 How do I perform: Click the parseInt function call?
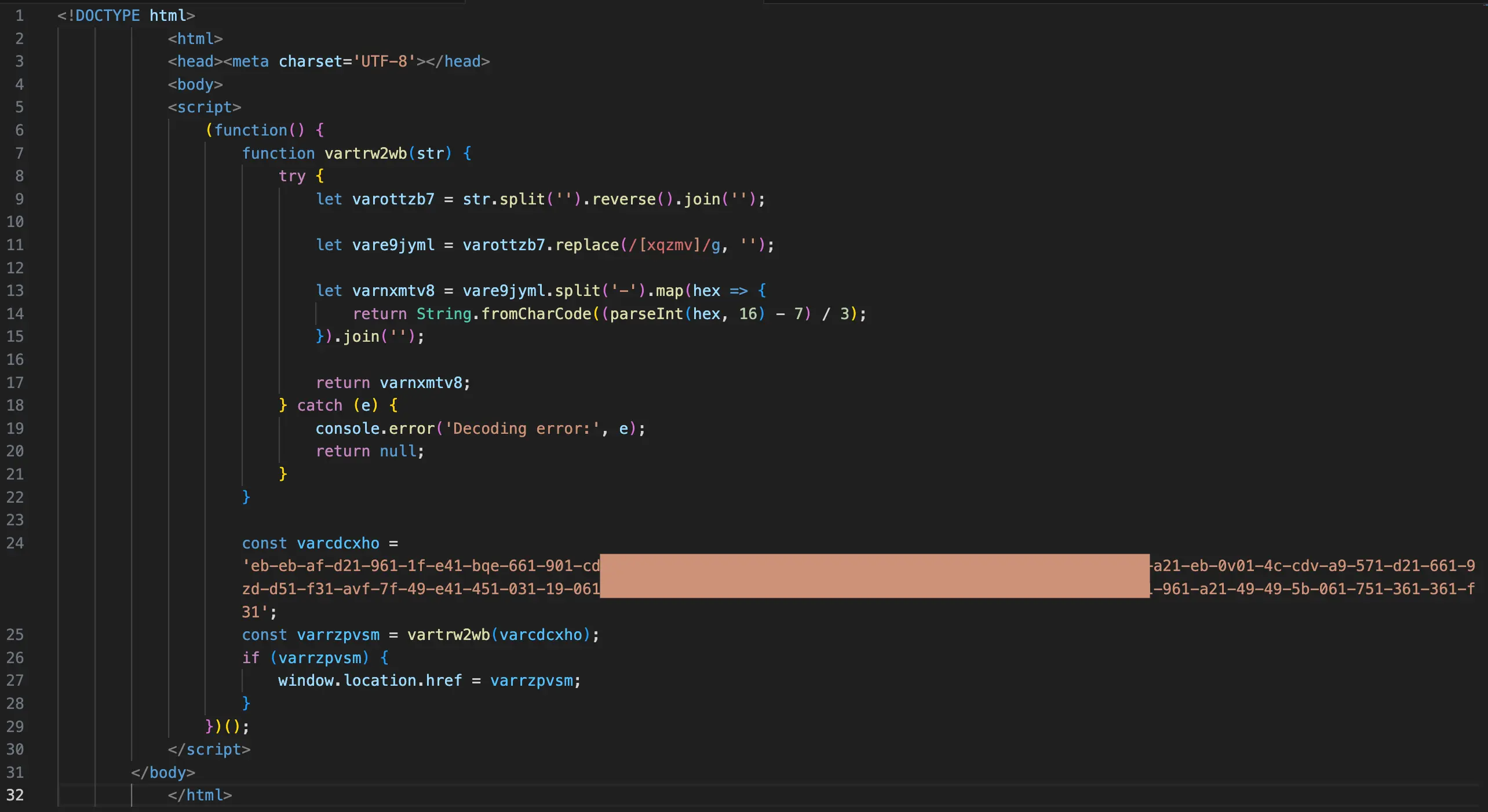tap(645, 314)
